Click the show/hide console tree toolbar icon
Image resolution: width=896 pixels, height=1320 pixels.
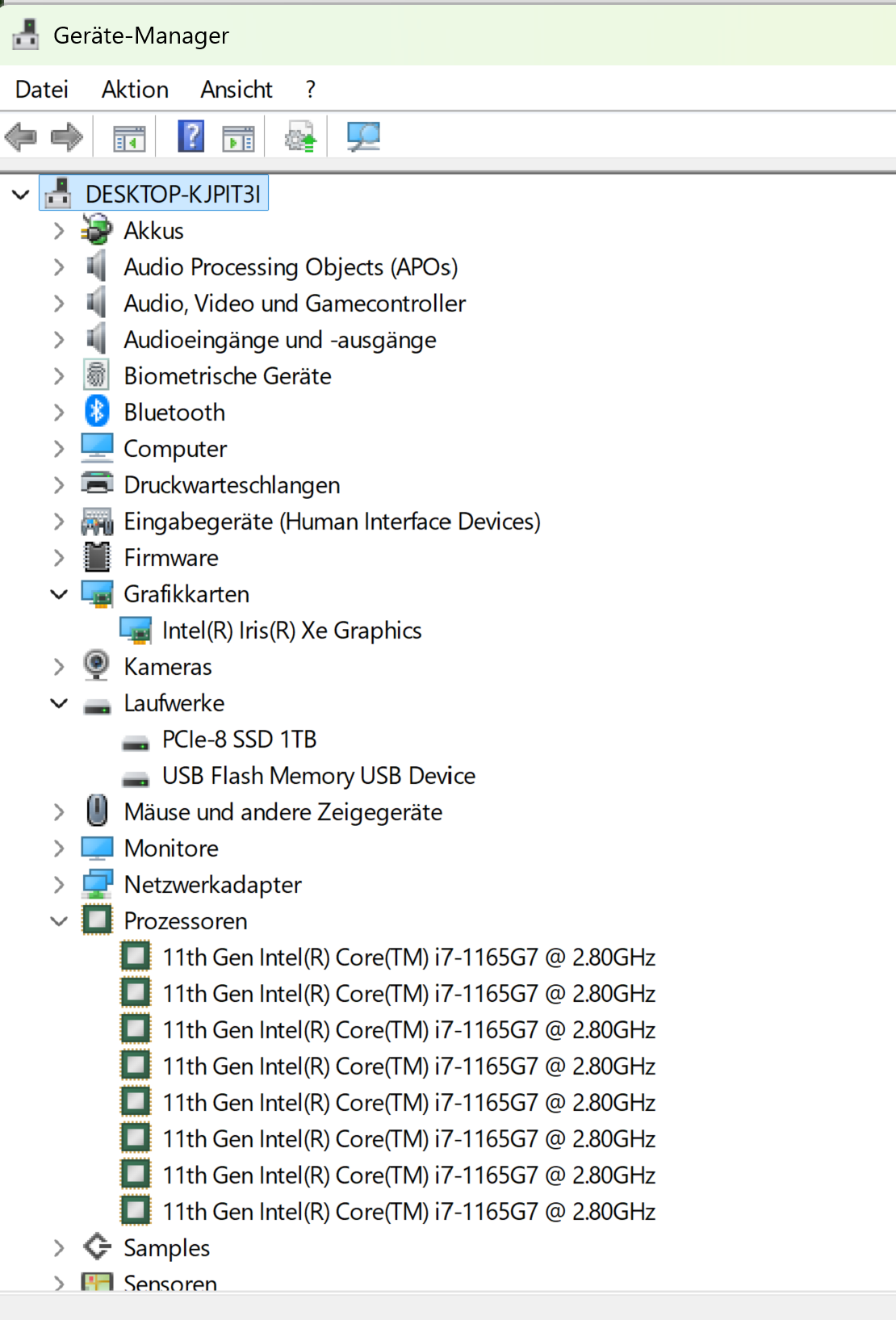129,138
